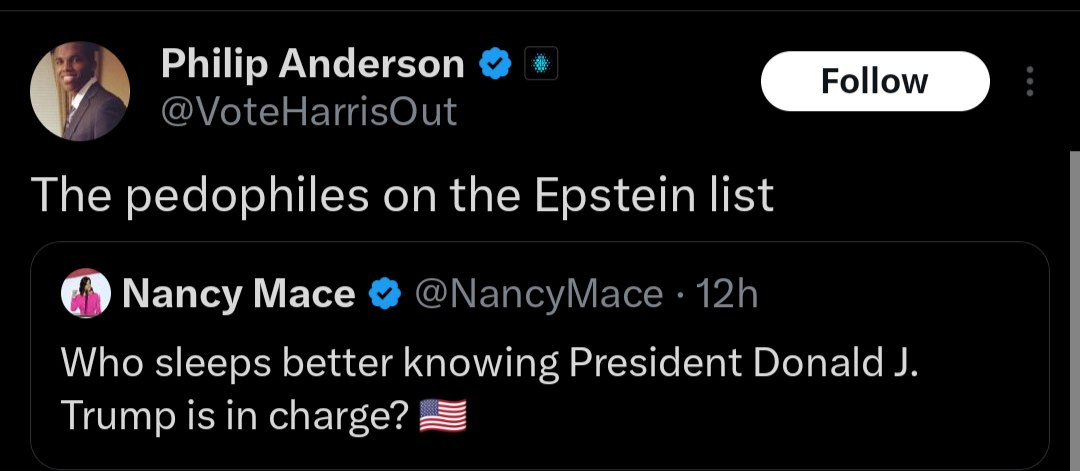Viewport: 1080px width, 471px height.
Task: Open Philip Anderson's profile picture
Action: 80,91
